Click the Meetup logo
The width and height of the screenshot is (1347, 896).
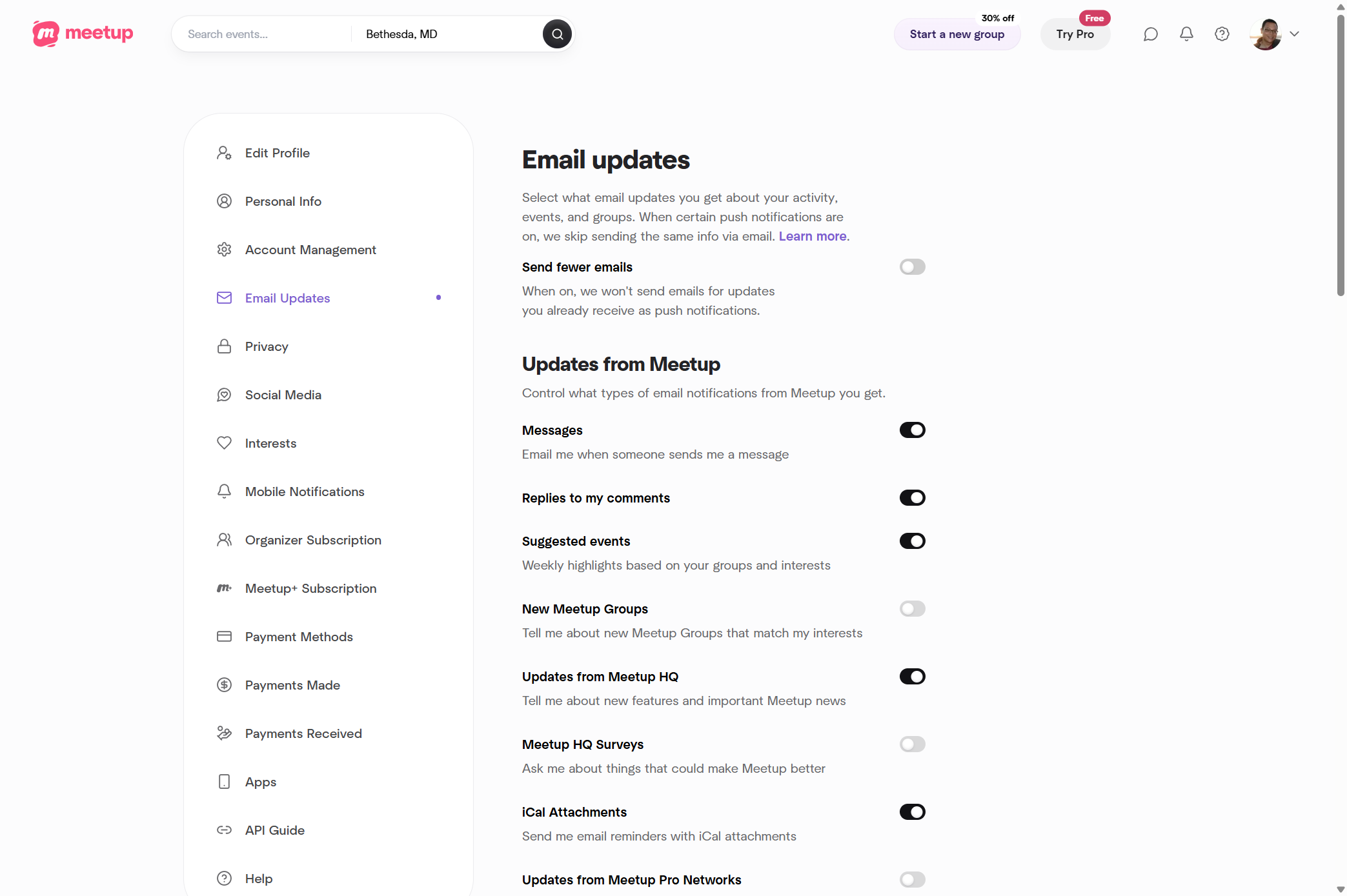pyautogui.click(x=83, y=34)
